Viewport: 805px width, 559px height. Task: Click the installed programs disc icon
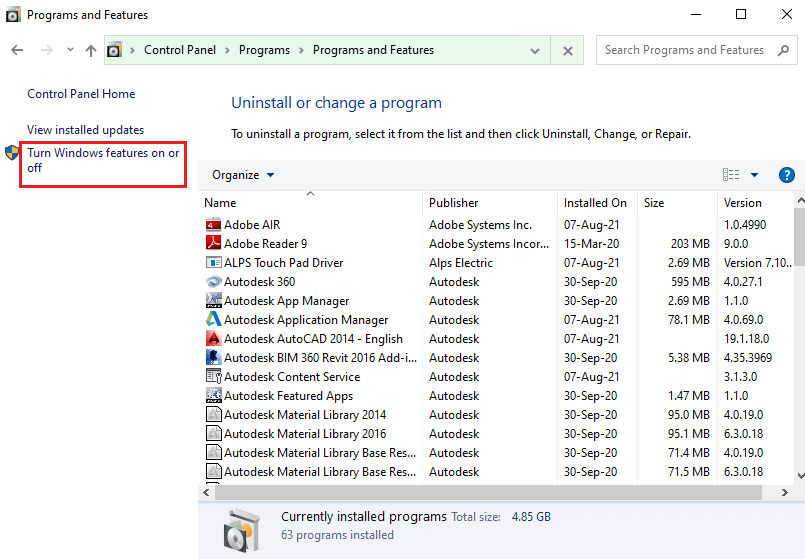point(241,529)
